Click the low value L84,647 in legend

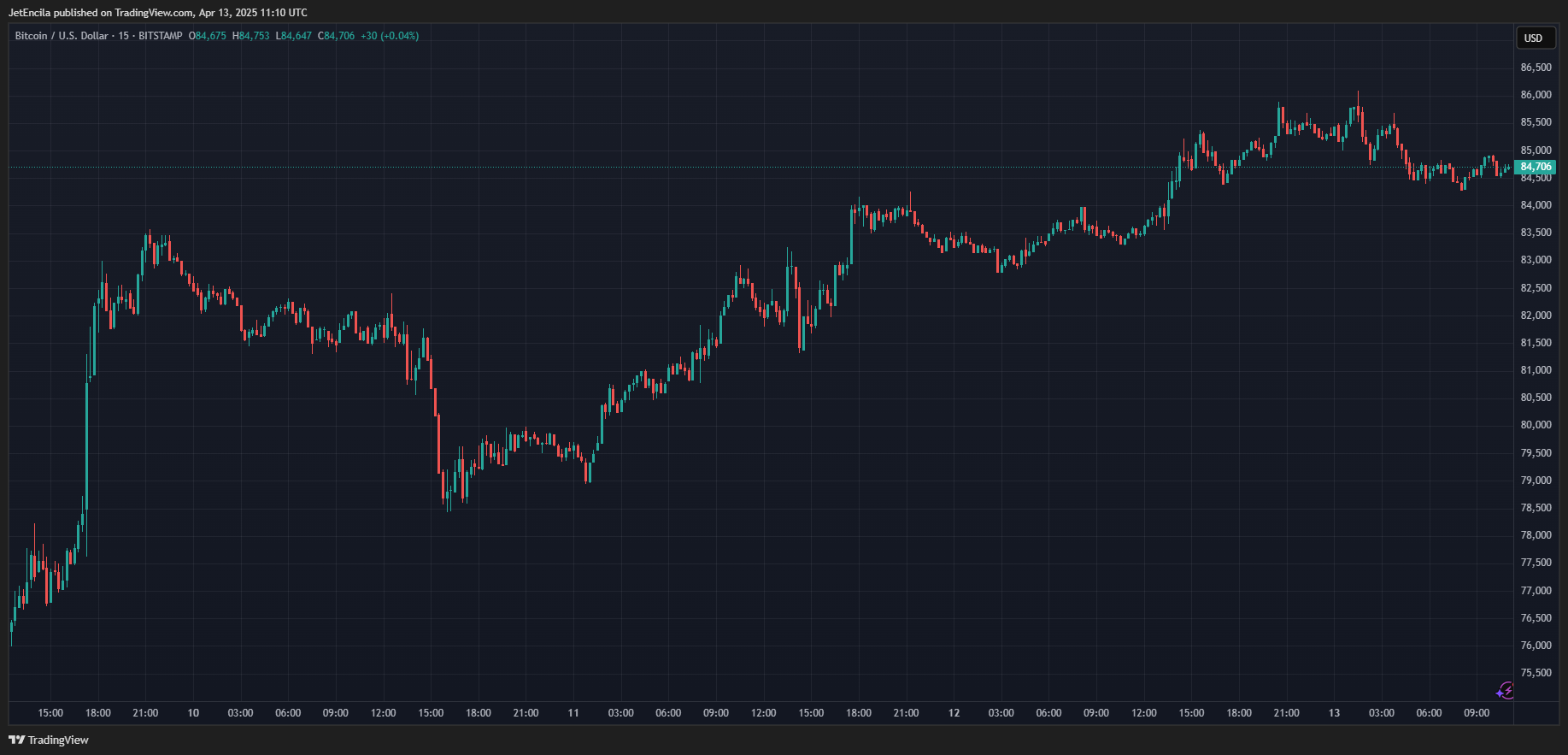[294, 36]
